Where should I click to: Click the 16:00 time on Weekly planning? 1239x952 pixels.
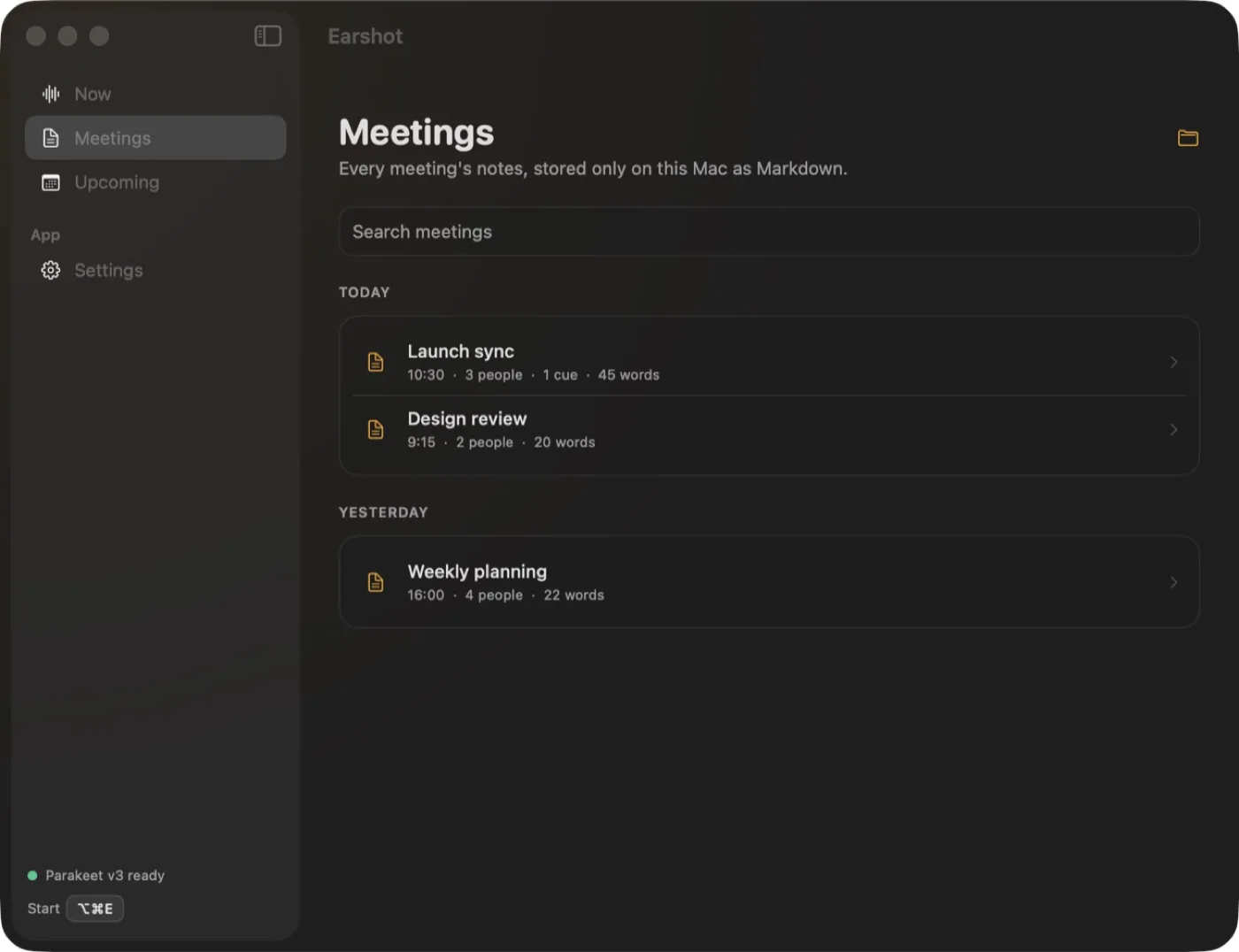pos(426,595)
